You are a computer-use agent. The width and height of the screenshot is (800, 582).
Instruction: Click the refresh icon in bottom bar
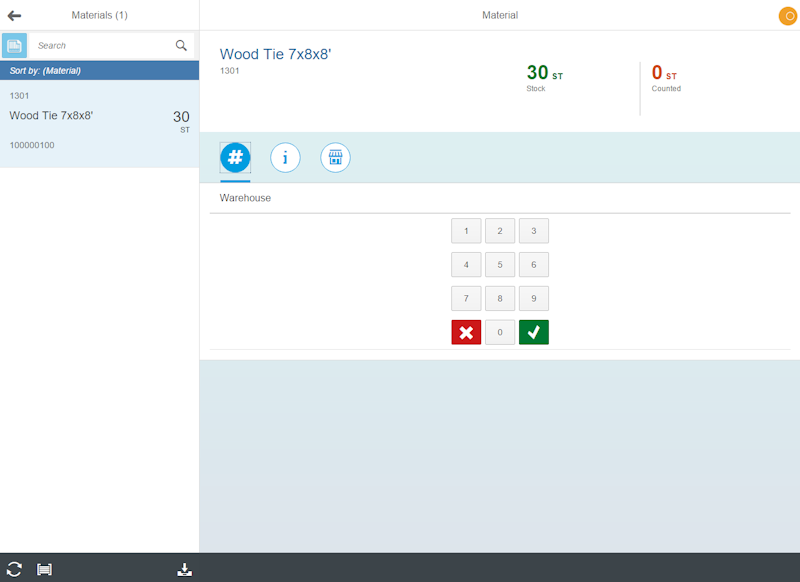pos(14,569)
